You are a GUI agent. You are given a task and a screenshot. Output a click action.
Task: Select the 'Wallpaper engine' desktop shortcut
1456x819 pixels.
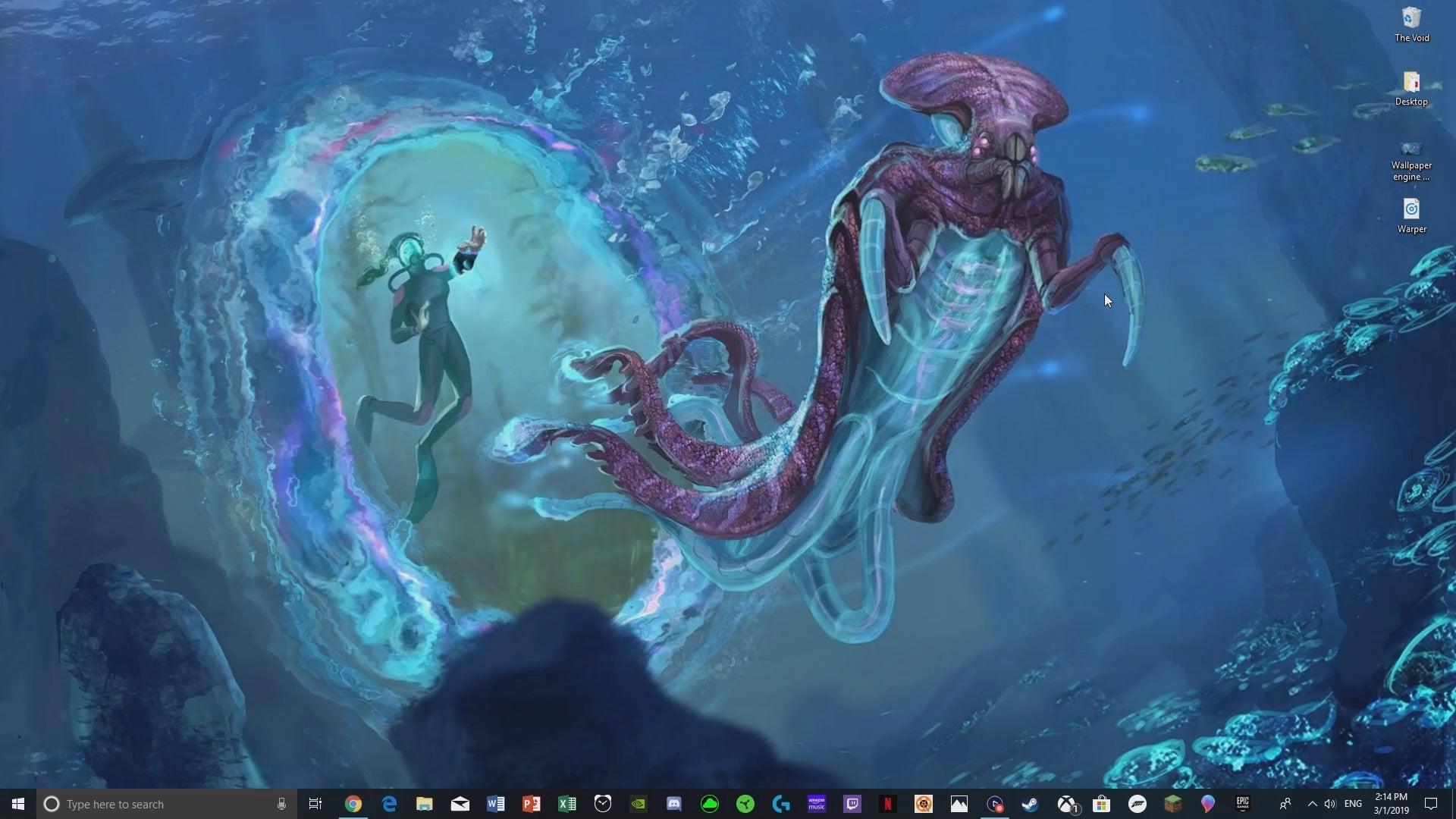[1411, 161]
